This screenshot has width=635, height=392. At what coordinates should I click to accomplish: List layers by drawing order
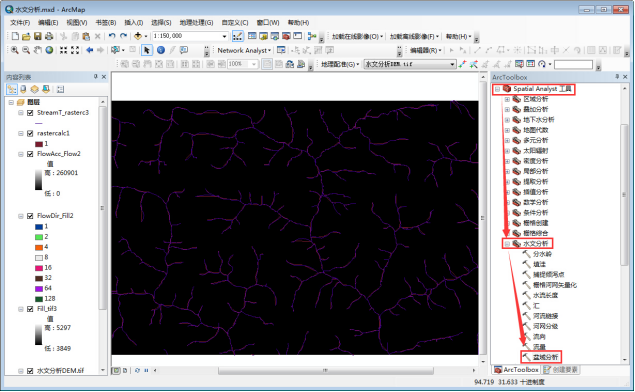[x=12, y=89]
